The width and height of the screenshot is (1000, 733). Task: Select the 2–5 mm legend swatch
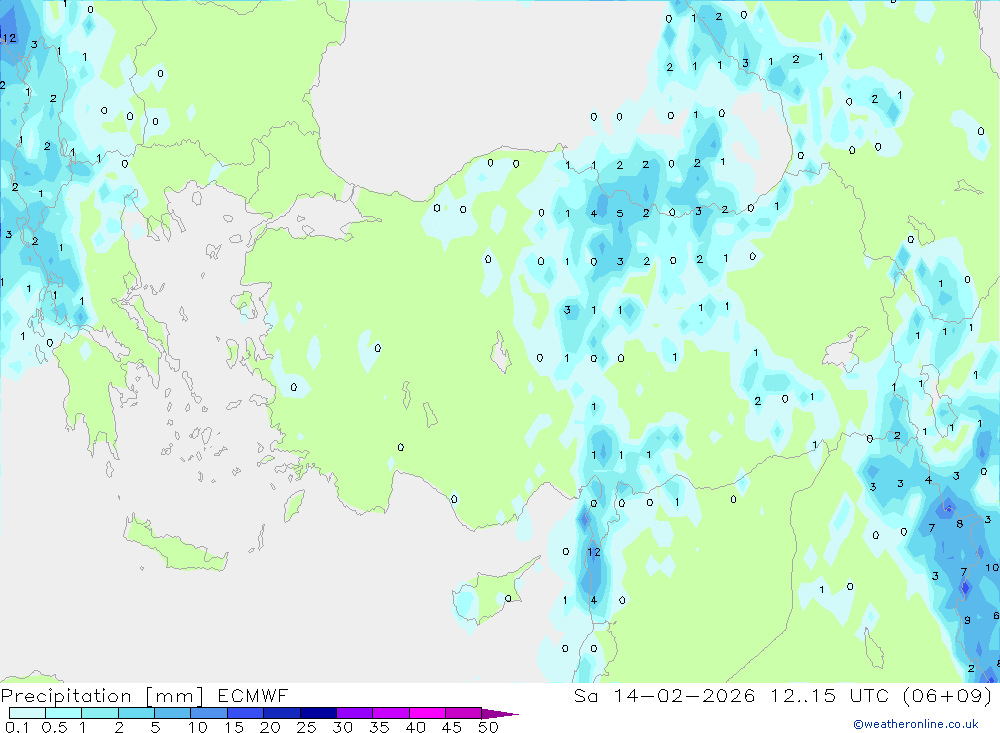136,713
